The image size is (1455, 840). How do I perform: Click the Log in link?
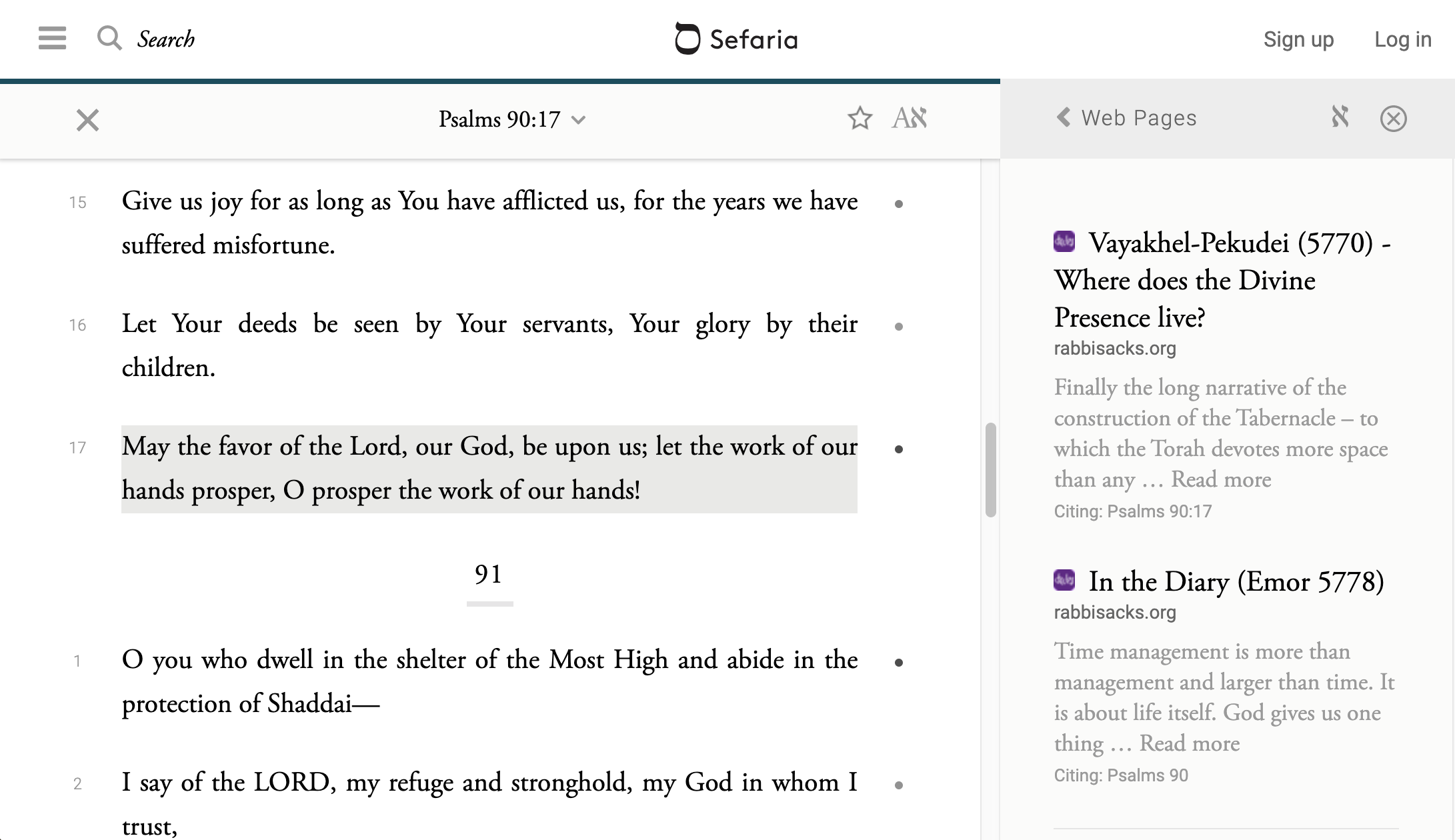[x=1402, y=39]
